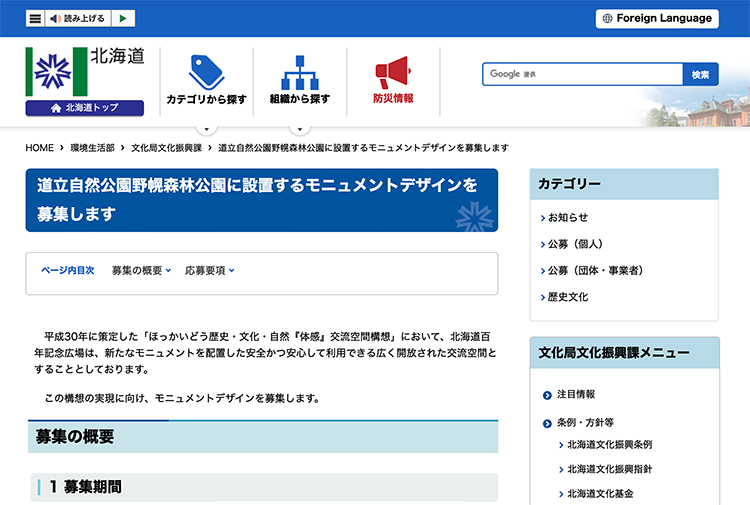Jump to 応募要項 section anchor
The width and height of the screenshot is (750, 505).
pyautogui.click(x=210, y=271)
